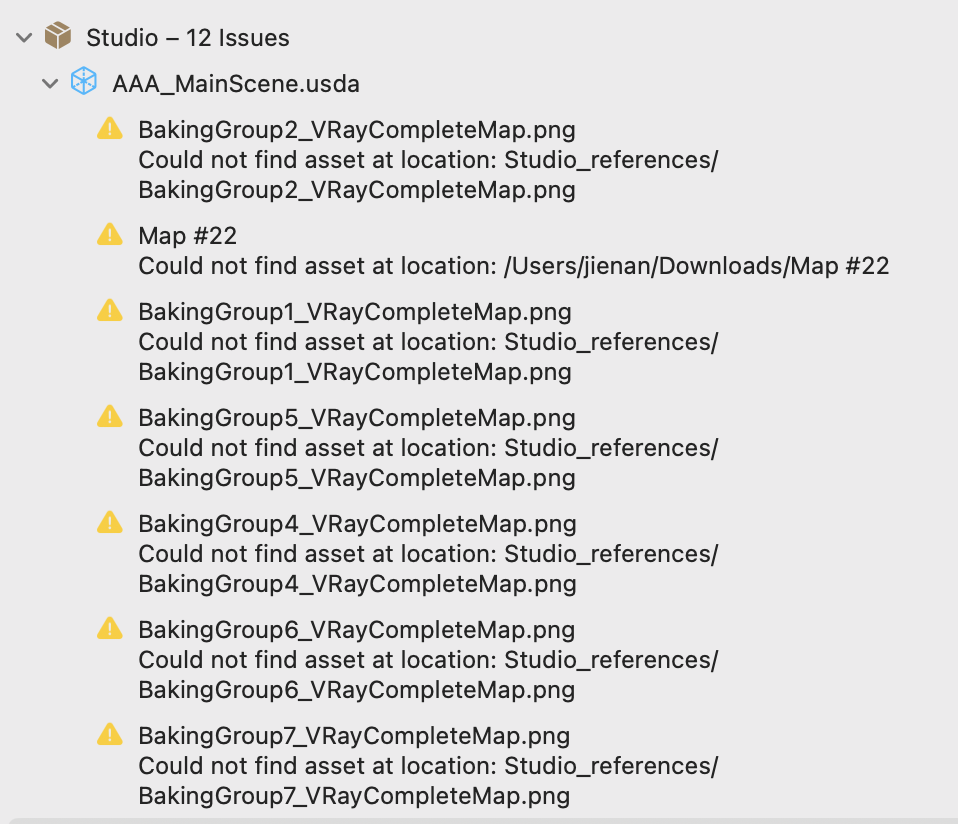
Task: Select the BakingGroup4_VRayCompleteMap.png issue title
Action: click(x=357, y=524)
